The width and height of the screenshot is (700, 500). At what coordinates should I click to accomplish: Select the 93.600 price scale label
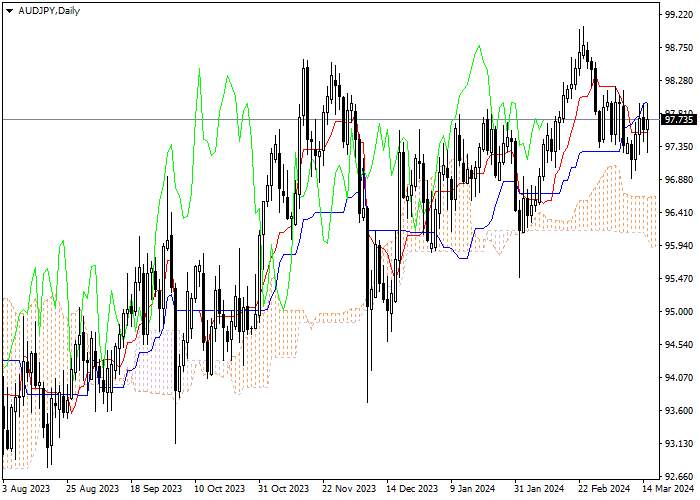679,411
